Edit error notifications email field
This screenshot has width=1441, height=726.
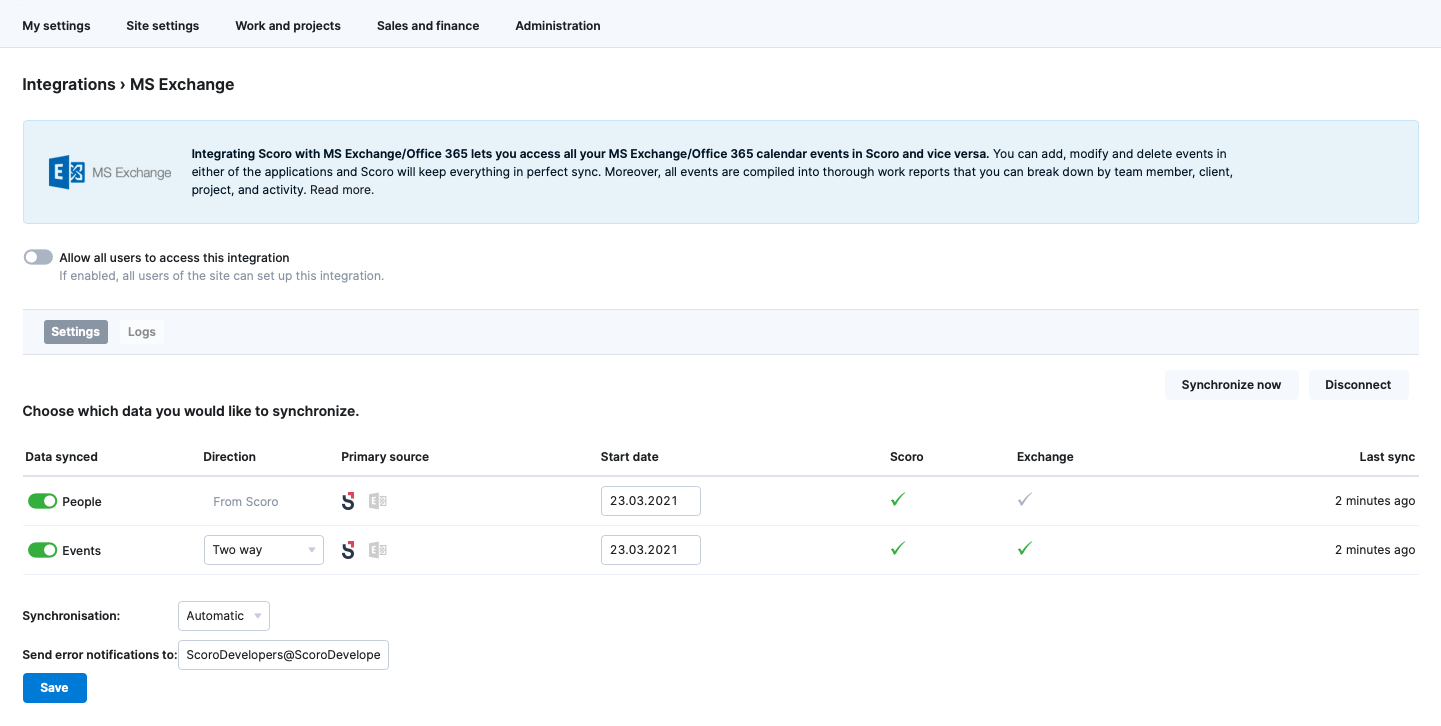(283, 655)
